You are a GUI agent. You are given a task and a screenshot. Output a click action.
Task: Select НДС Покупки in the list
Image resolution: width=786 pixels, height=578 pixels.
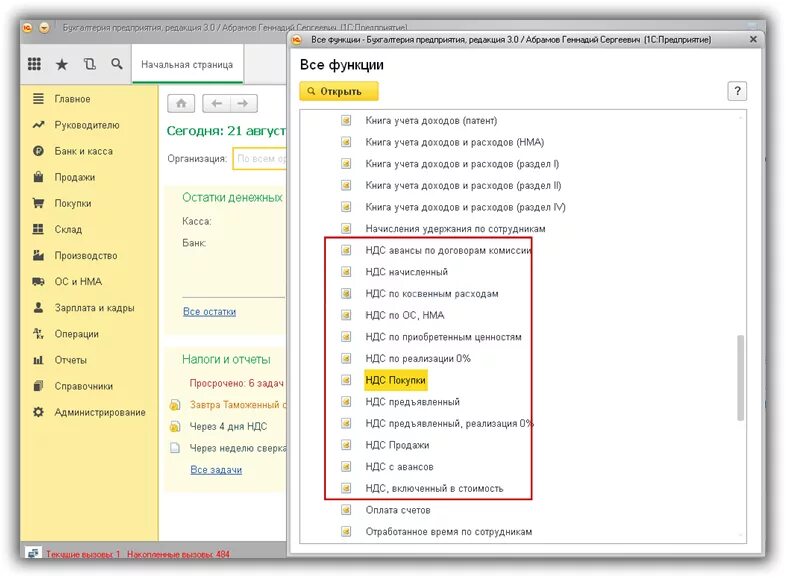point(395,380)
